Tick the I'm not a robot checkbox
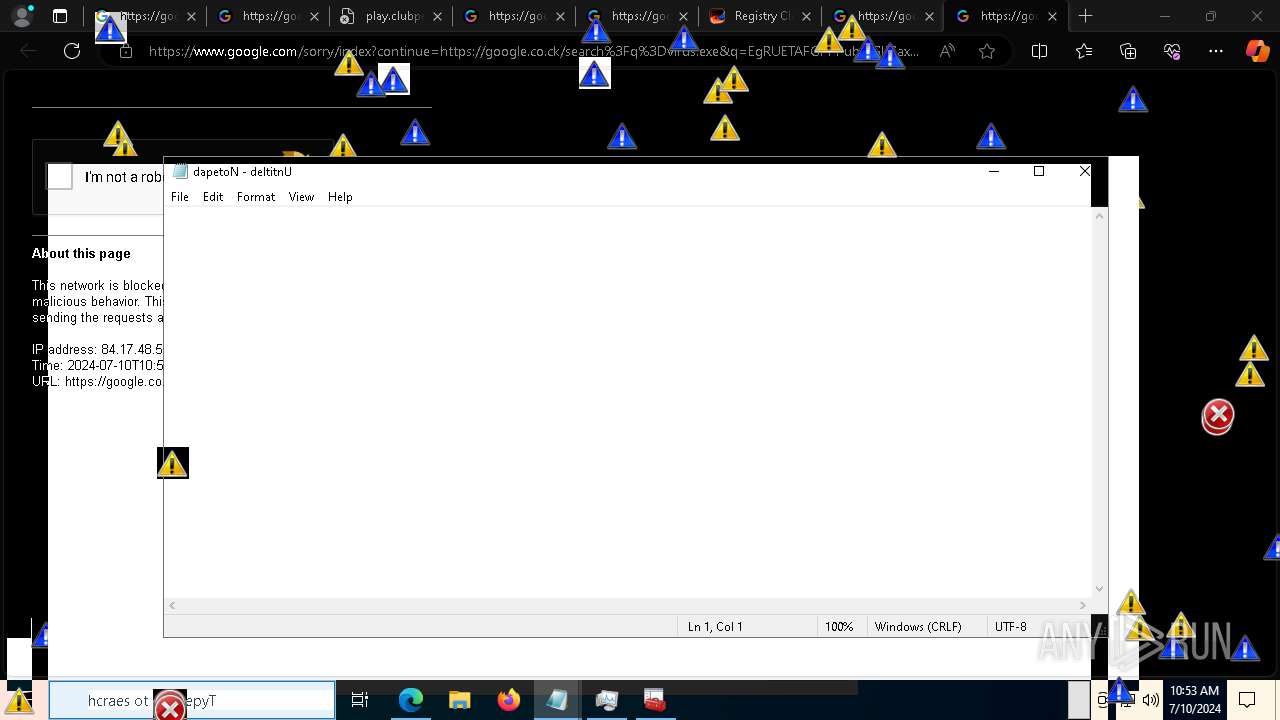The height and width of the screenshot is (720, 1280). tap(60, 177)
